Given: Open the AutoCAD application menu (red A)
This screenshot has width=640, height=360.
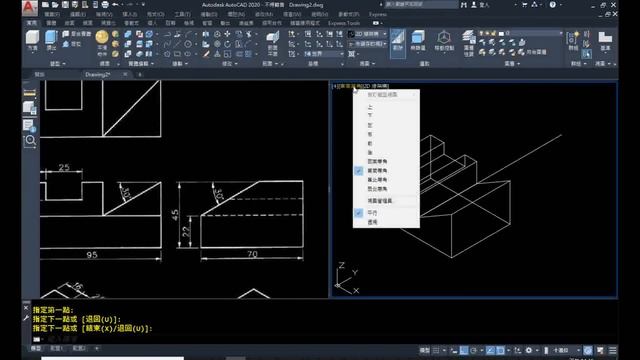Looking at the screenshot, I should point(30,7).
